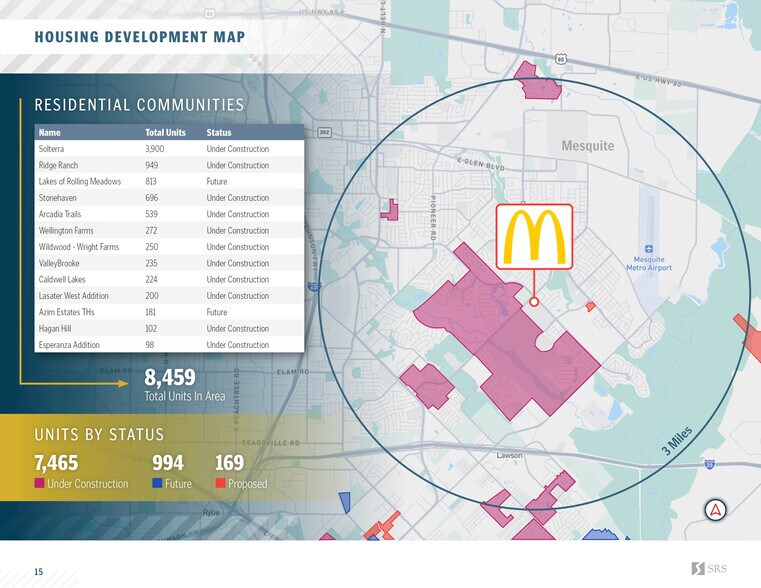Click the site location pin circle
The image size is (761, 588).
[534, 302]
